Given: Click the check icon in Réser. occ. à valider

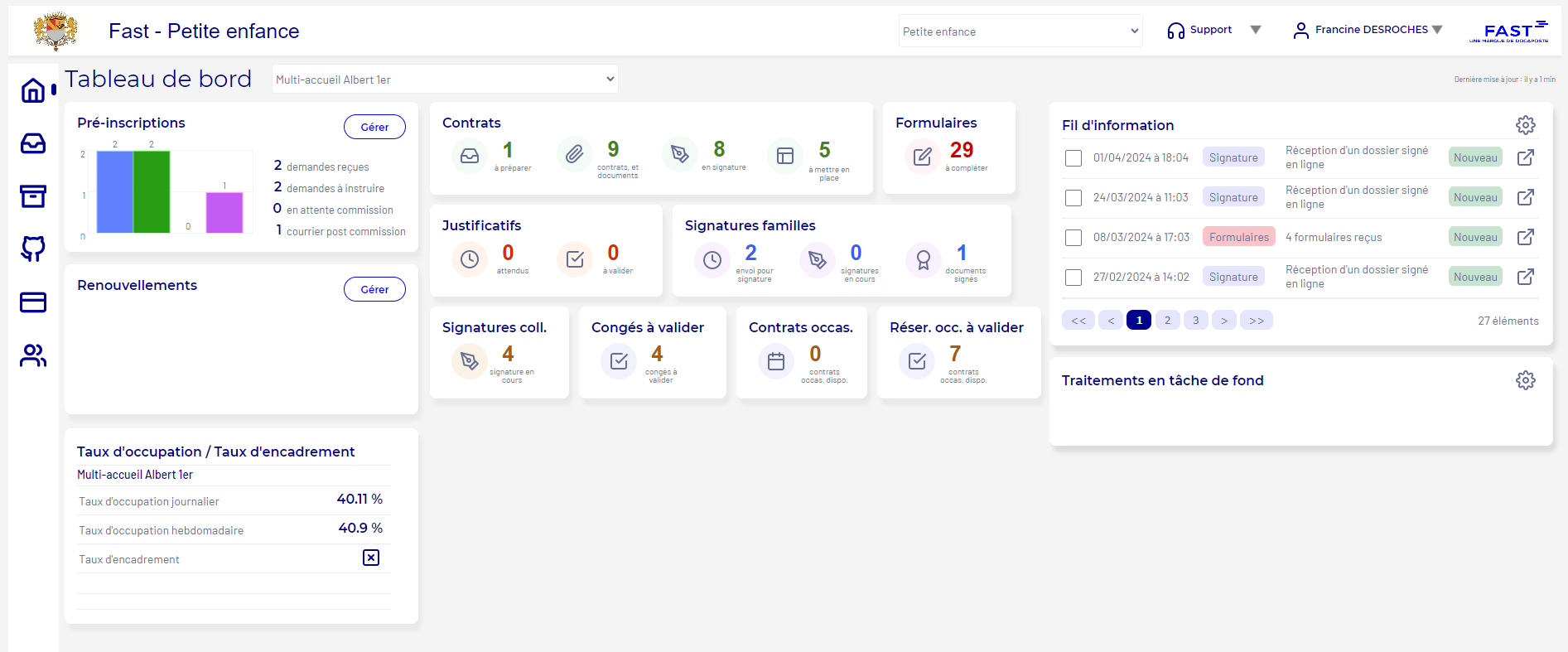Looking at the screenshot, I should click(917, 361).
